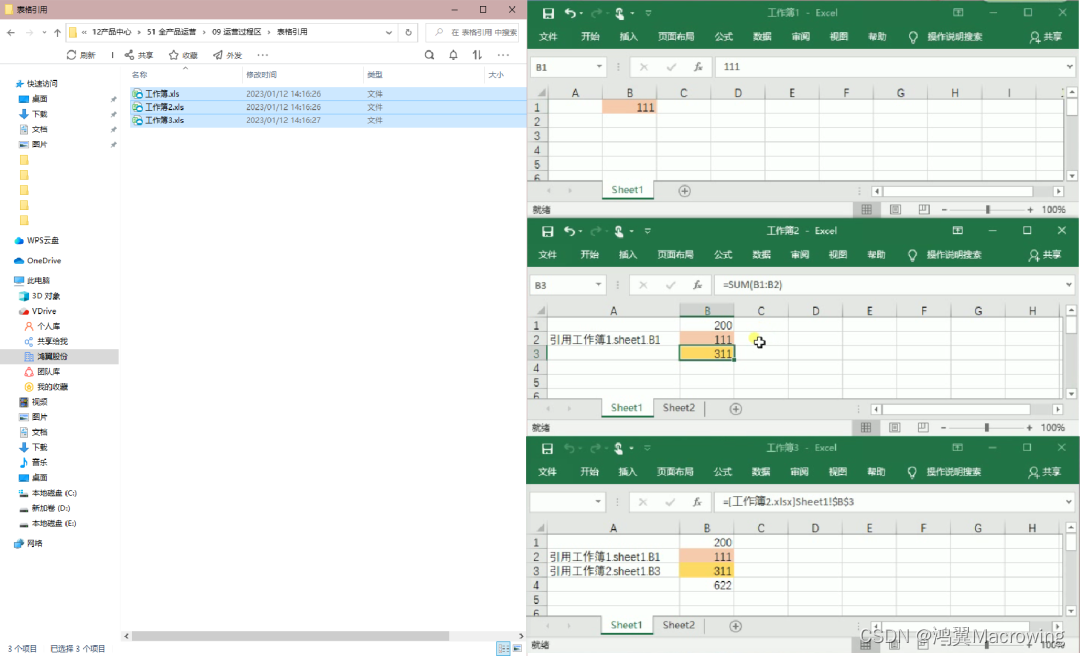Viewport: 1080px width, 656px height.
Task: Click insert function fx in 工作簿1
Action: point(698,67)
